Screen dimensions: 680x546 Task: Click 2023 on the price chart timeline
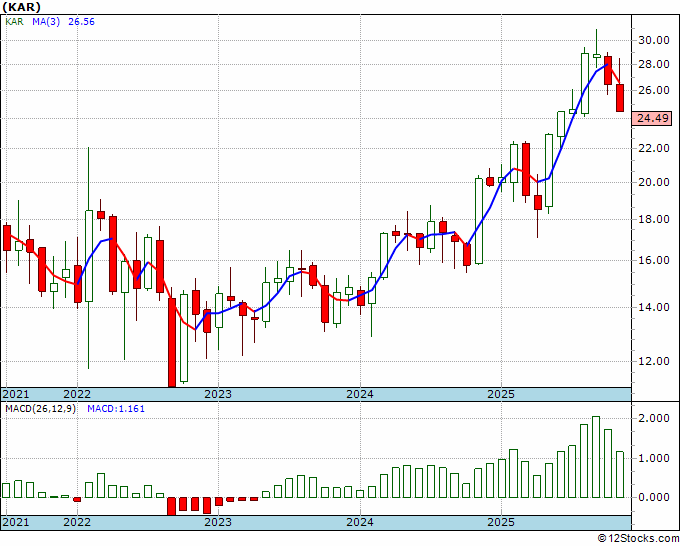(218, 394)
